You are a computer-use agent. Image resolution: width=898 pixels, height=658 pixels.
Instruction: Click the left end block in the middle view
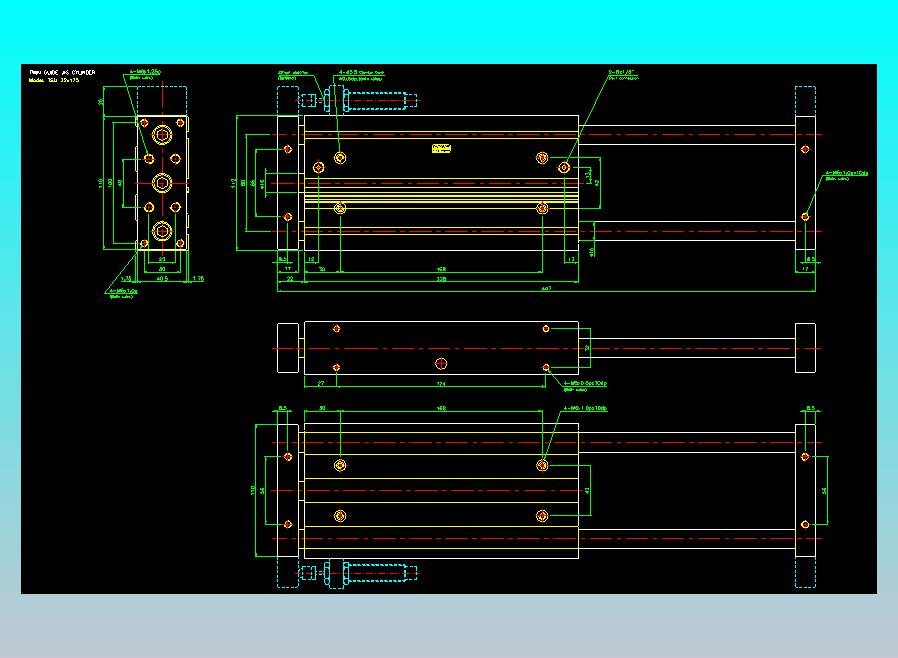click(x=288, y=348)
